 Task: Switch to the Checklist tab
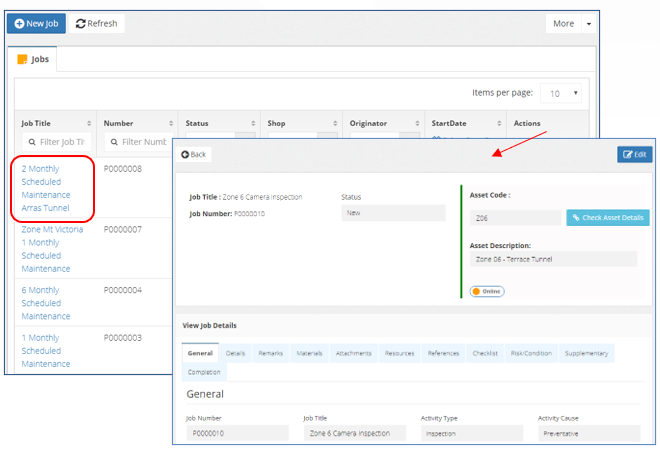[x=485, y=353]
